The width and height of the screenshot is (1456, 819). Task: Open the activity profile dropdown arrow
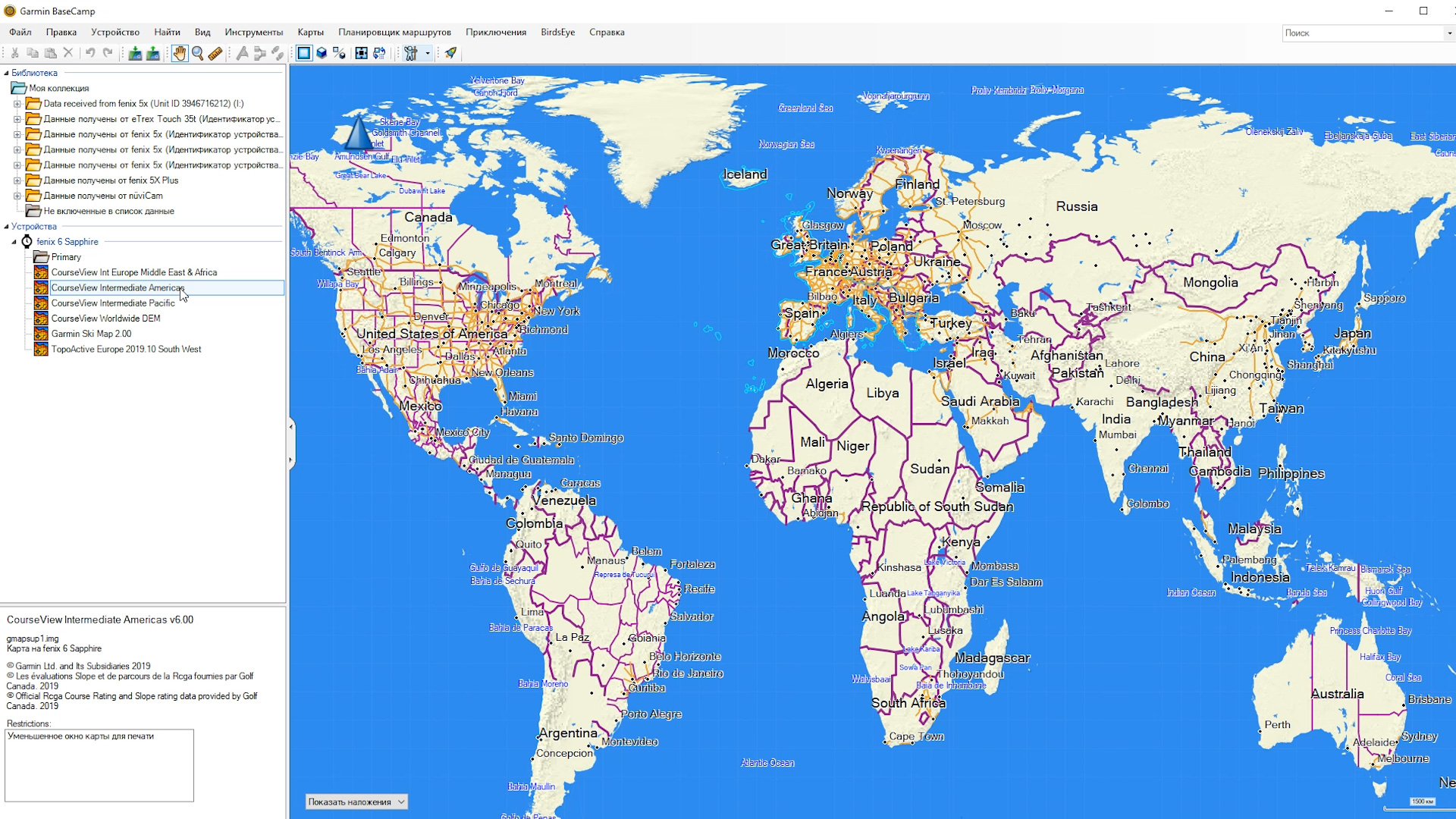[x=428, y=53]
